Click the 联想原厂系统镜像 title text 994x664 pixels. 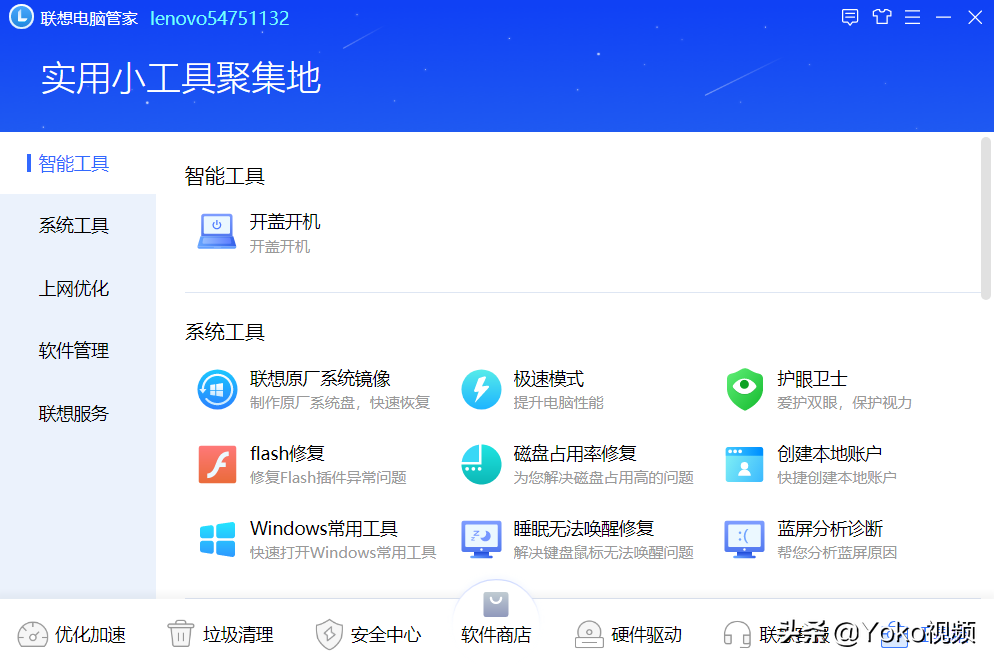pyautogui.click(x=320, y=379)
